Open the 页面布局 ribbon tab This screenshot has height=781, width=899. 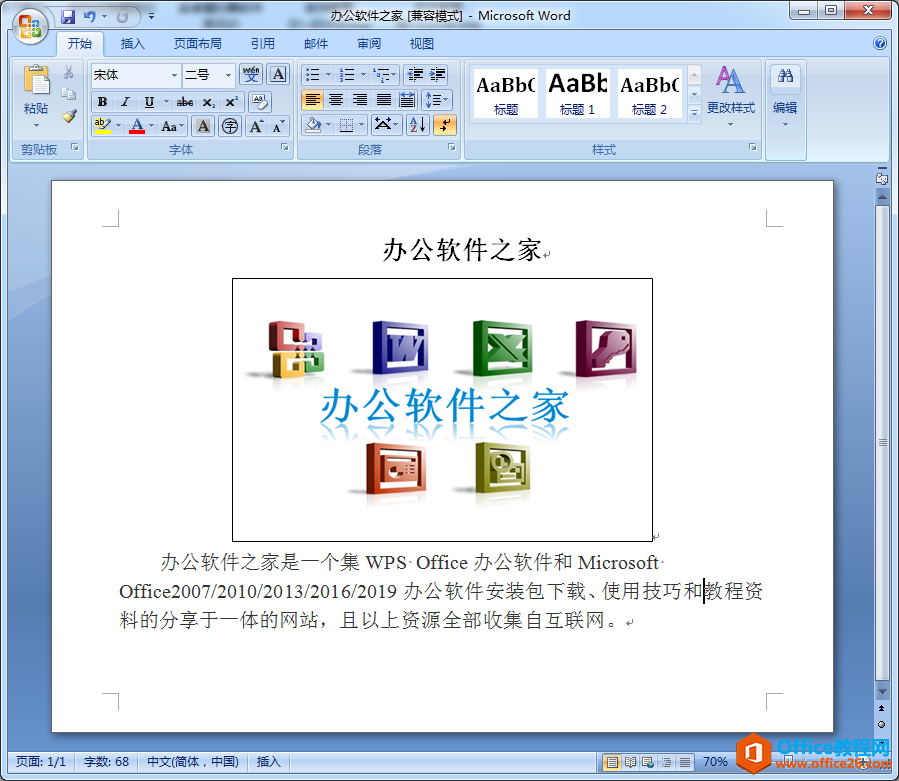coord(198,44)
